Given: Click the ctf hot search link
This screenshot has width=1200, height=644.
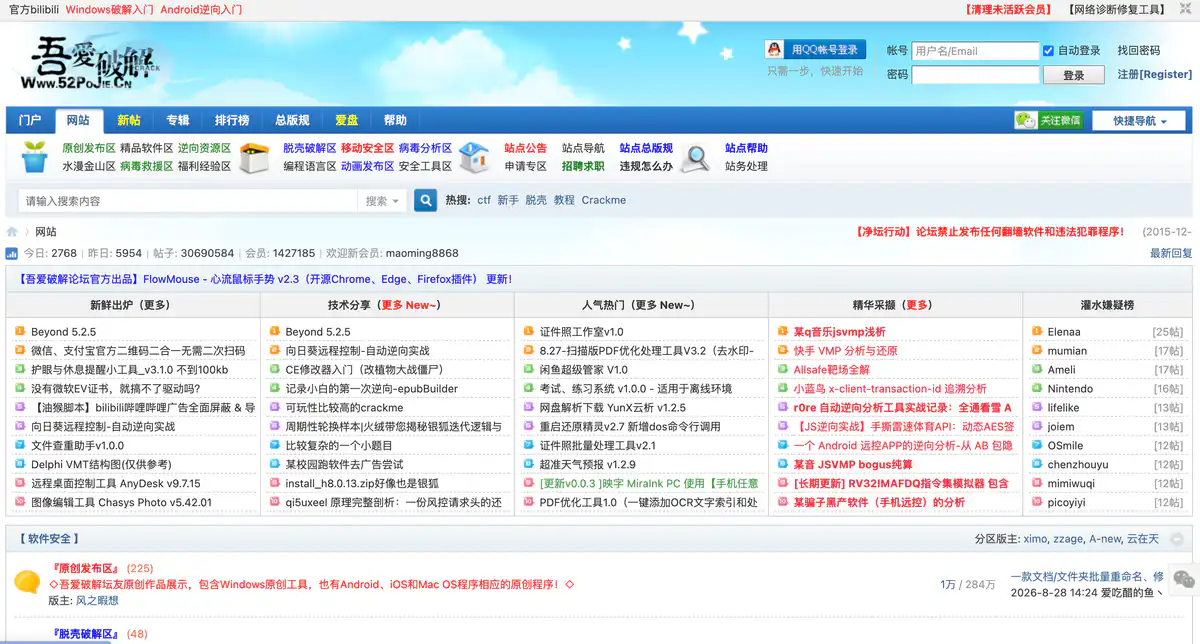Looking at the screenshot, I should coord(484,200).
